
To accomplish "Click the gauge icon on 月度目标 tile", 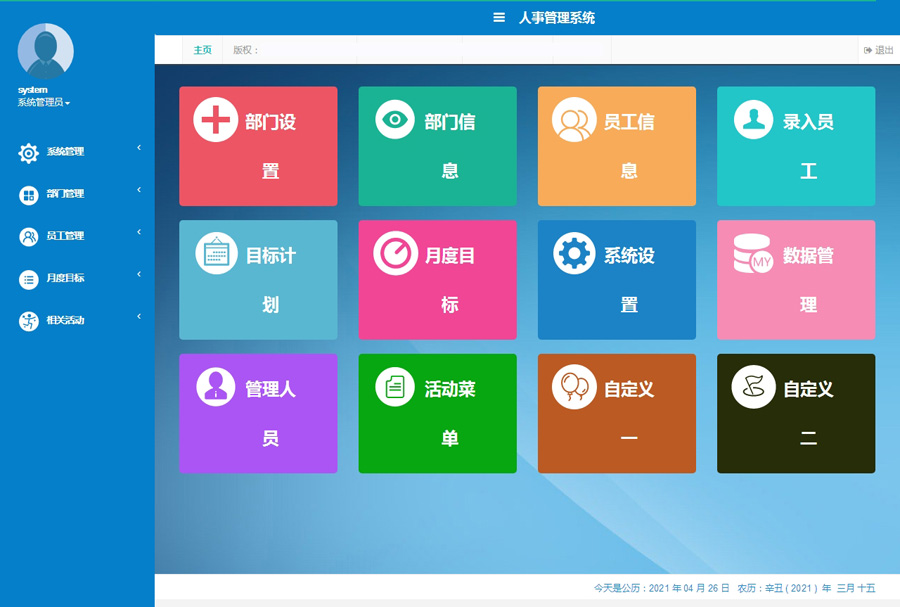I will 395,254.
